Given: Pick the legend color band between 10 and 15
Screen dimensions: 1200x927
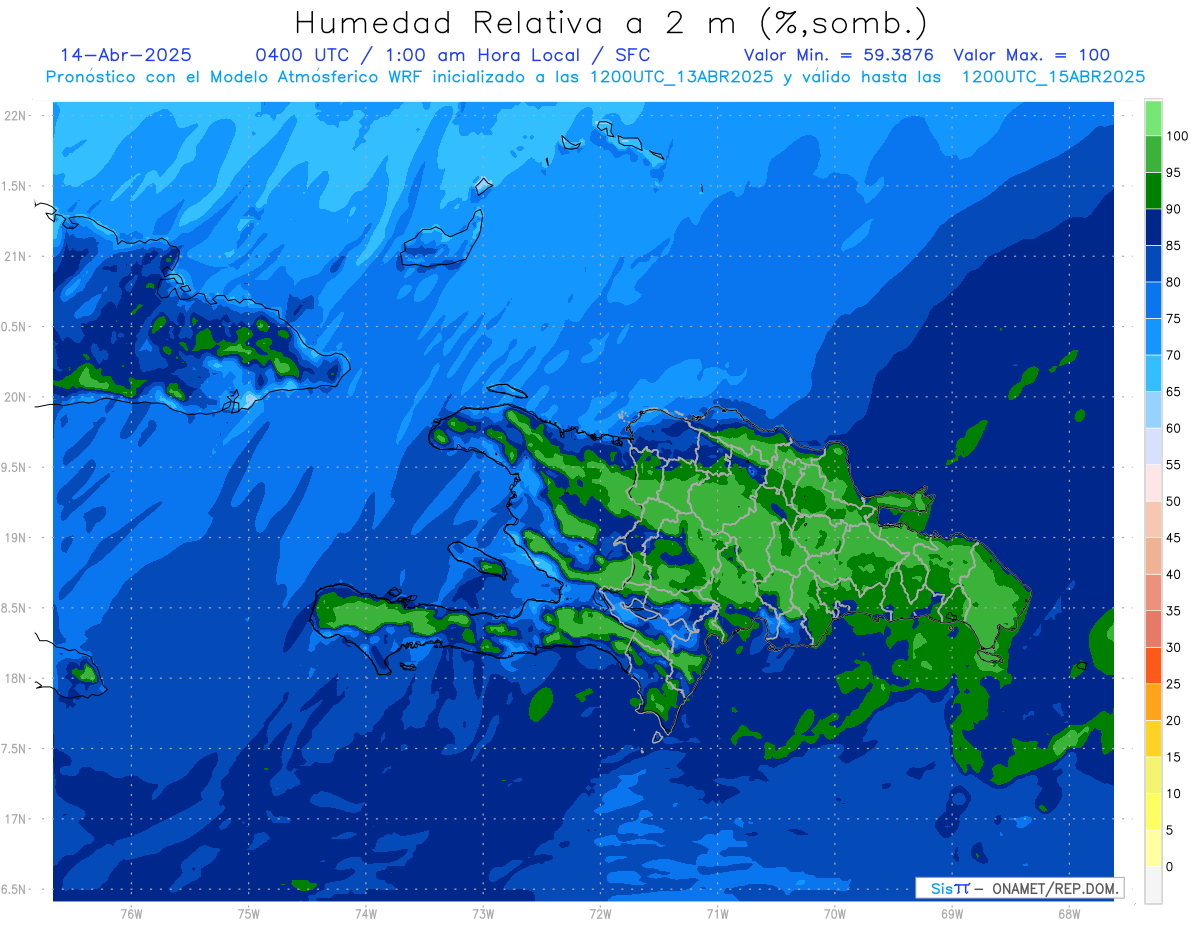Looking at the screenshot, I should (1153, 774).
